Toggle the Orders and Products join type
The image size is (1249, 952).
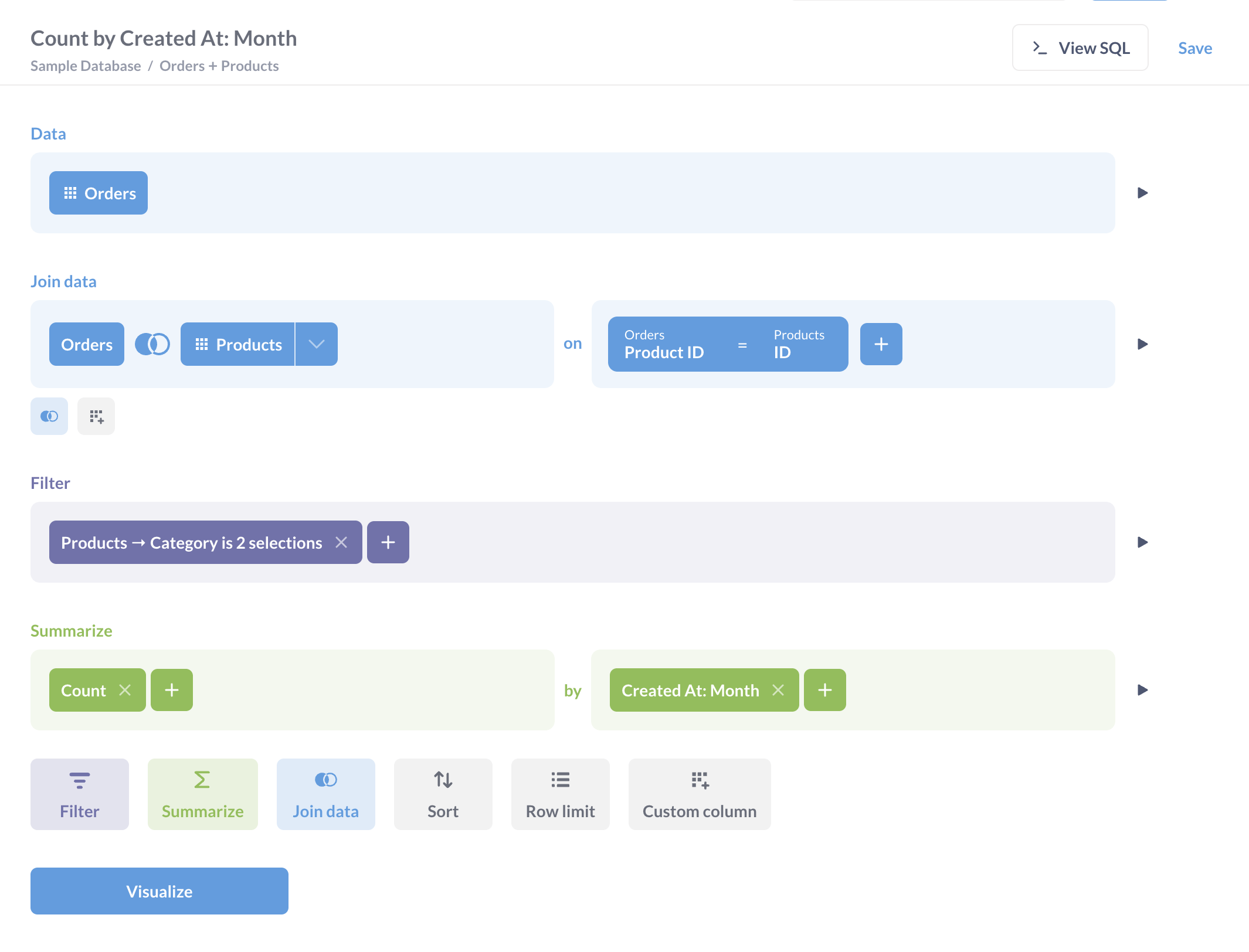(x=152, y=344)
